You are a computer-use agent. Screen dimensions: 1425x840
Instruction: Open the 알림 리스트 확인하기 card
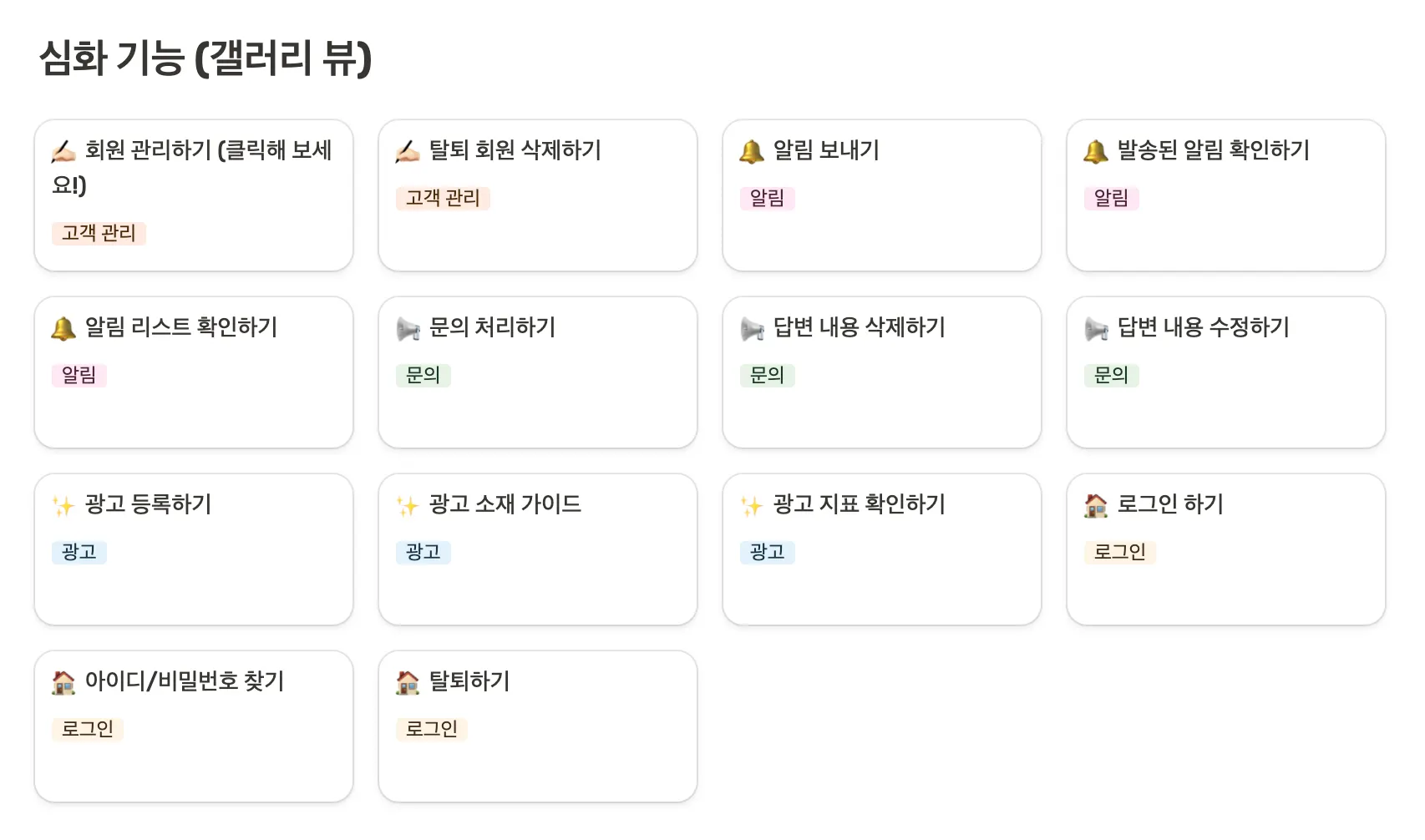tap(181, 327)
